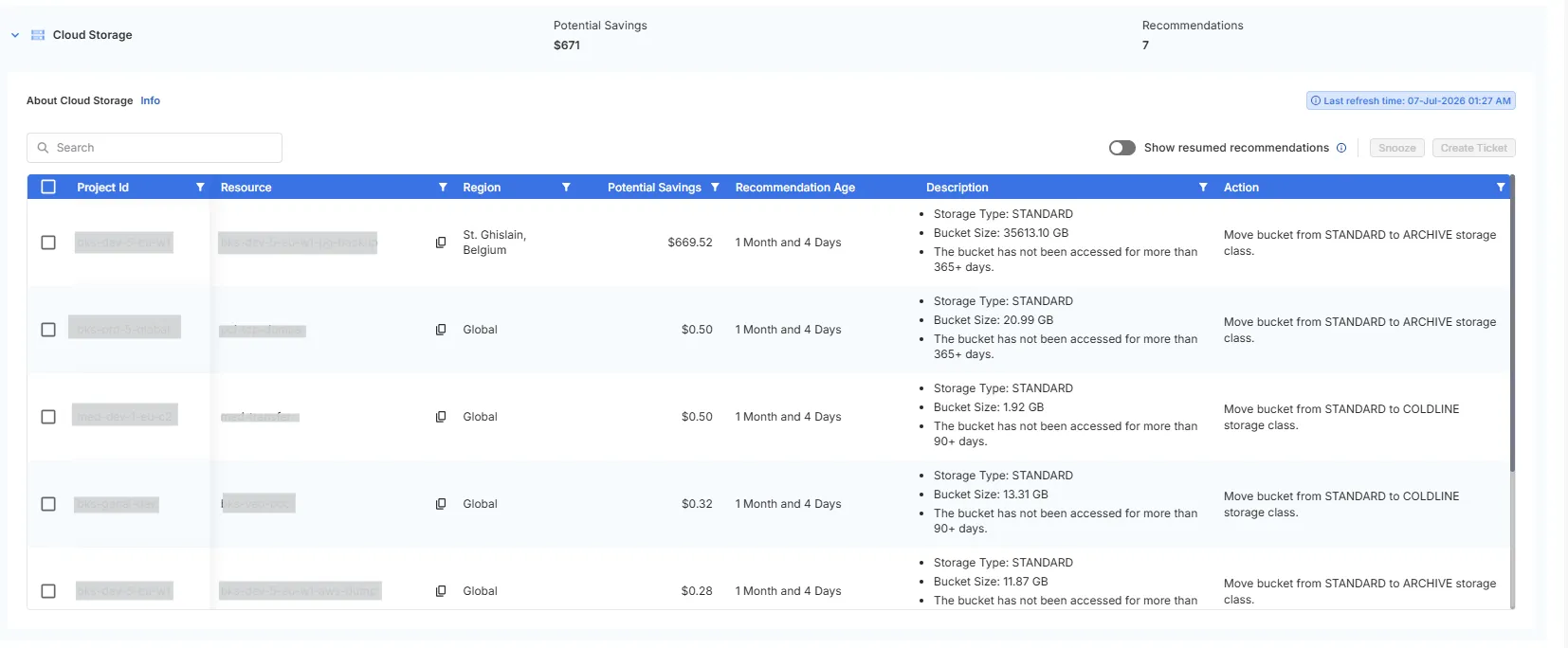Copy resource name in the 1.92 GB row

(441, 417)
